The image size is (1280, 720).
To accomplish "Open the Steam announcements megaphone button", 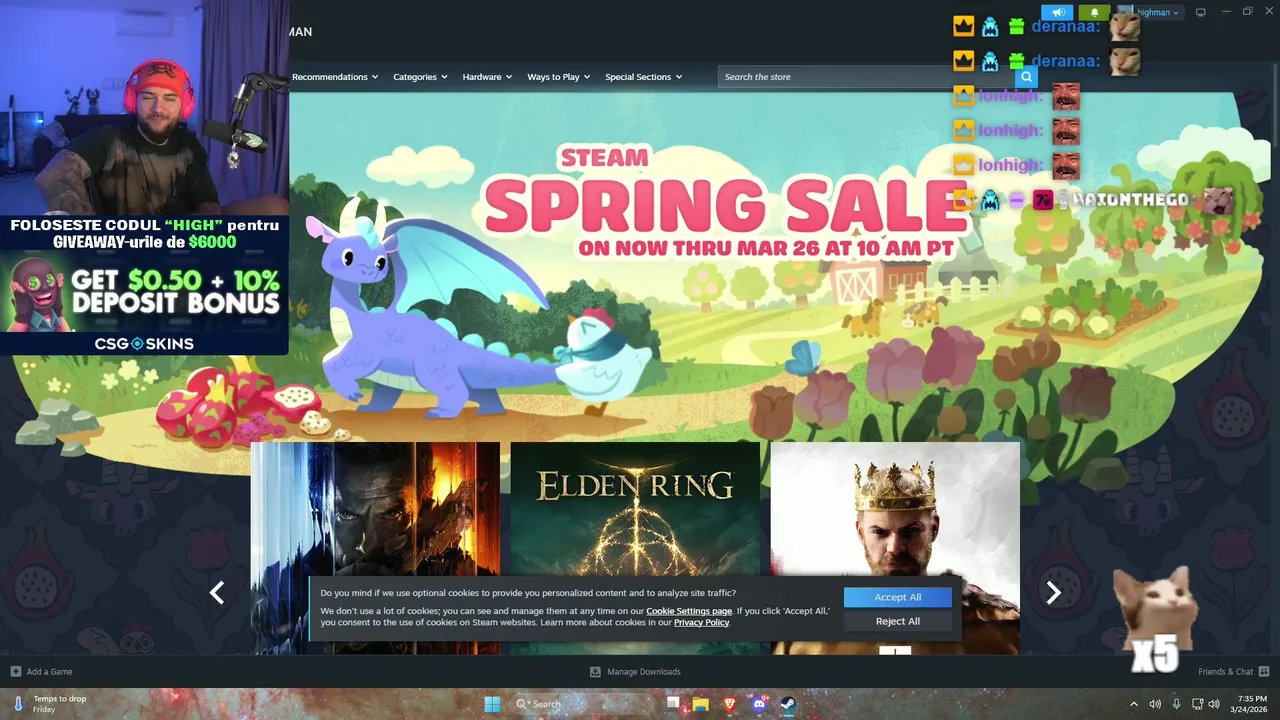I will pyautogui.click(x=1057, y=13).
